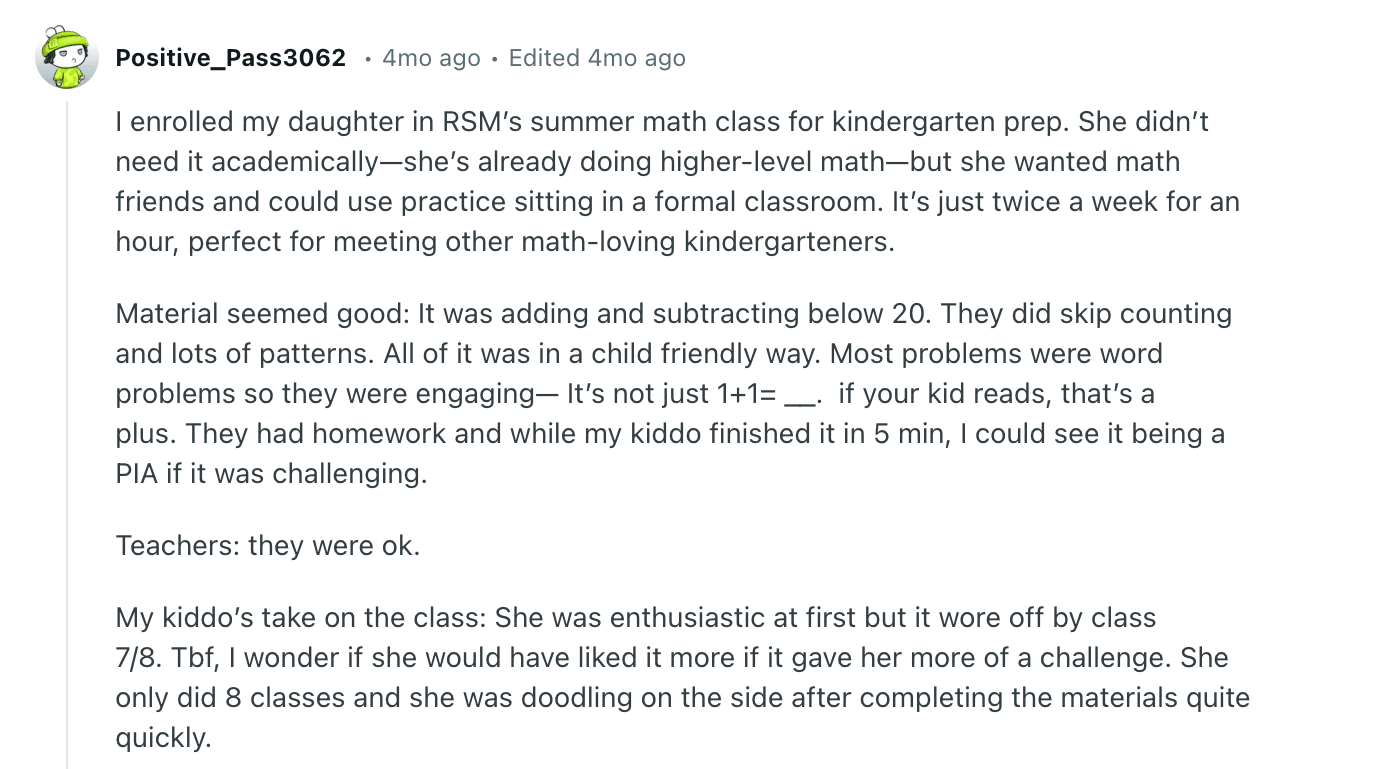This screenshot has width=1376, height=769.
Task: Click the abbreviation "PIA" in the comment
Action: (x=136, y=473)
